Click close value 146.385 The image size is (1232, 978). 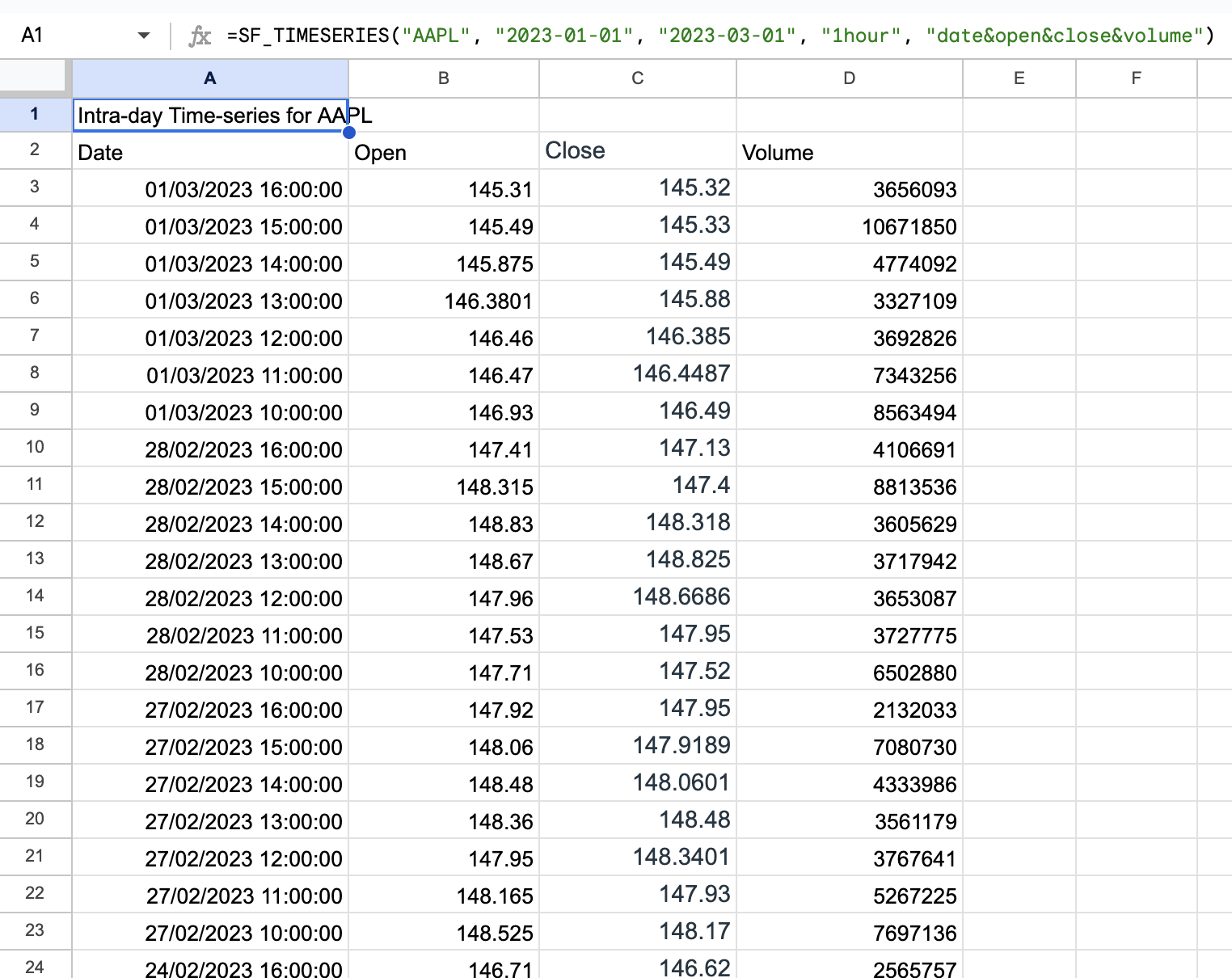[638, 337]
